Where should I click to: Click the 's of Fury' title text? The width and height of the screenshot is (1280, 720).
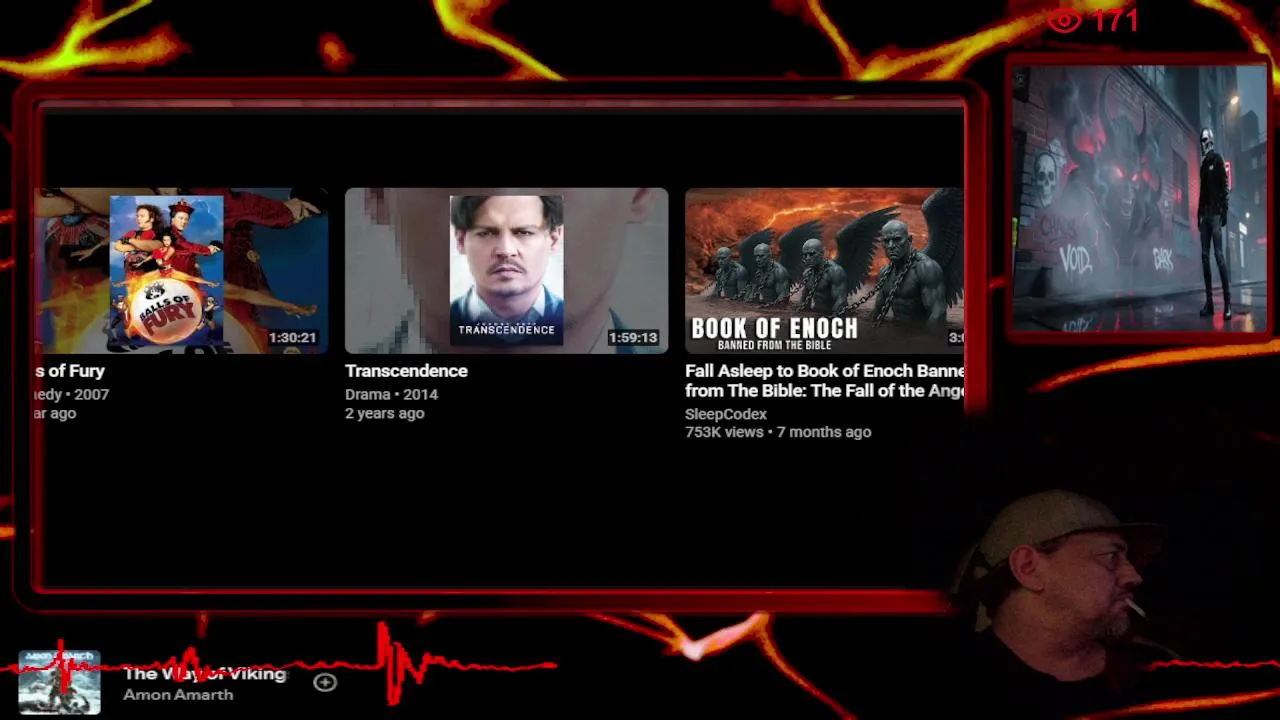coord(70,371)
